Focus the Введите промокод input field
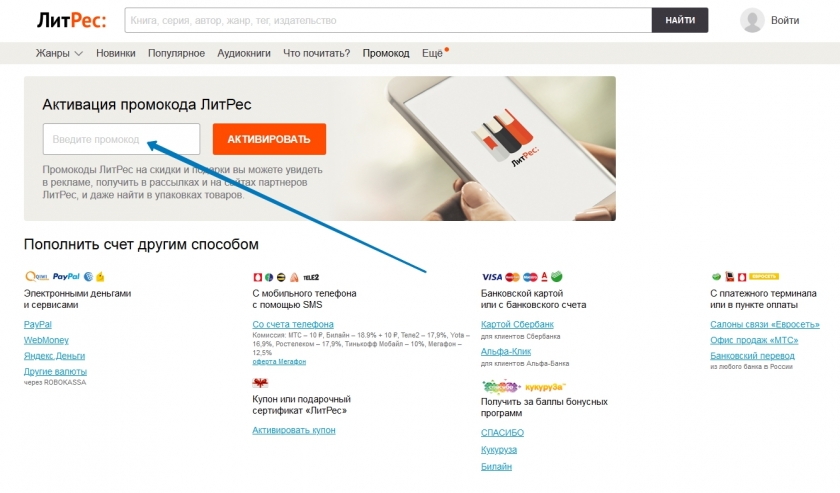The image size is (840, 493). 121,139
